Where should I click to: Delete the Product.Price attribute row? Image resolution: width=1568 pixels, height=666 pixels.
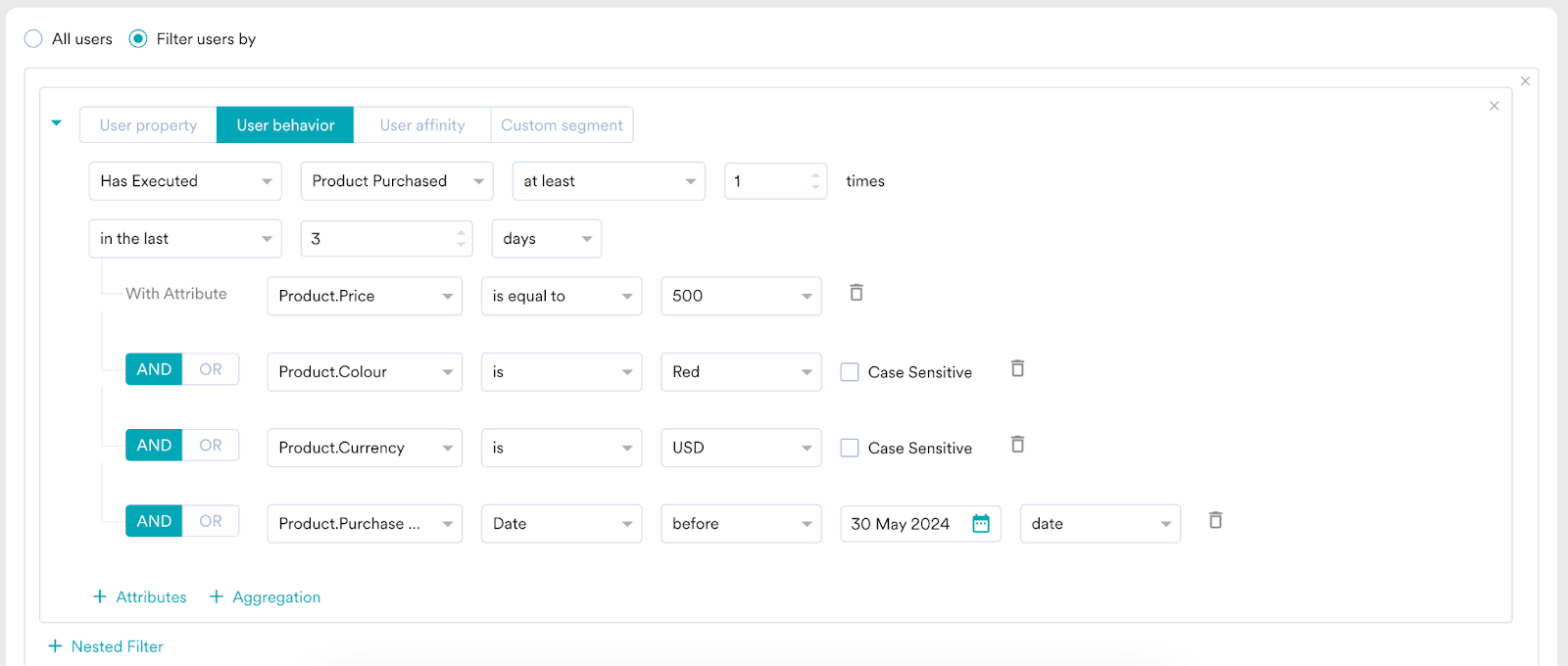856,293
